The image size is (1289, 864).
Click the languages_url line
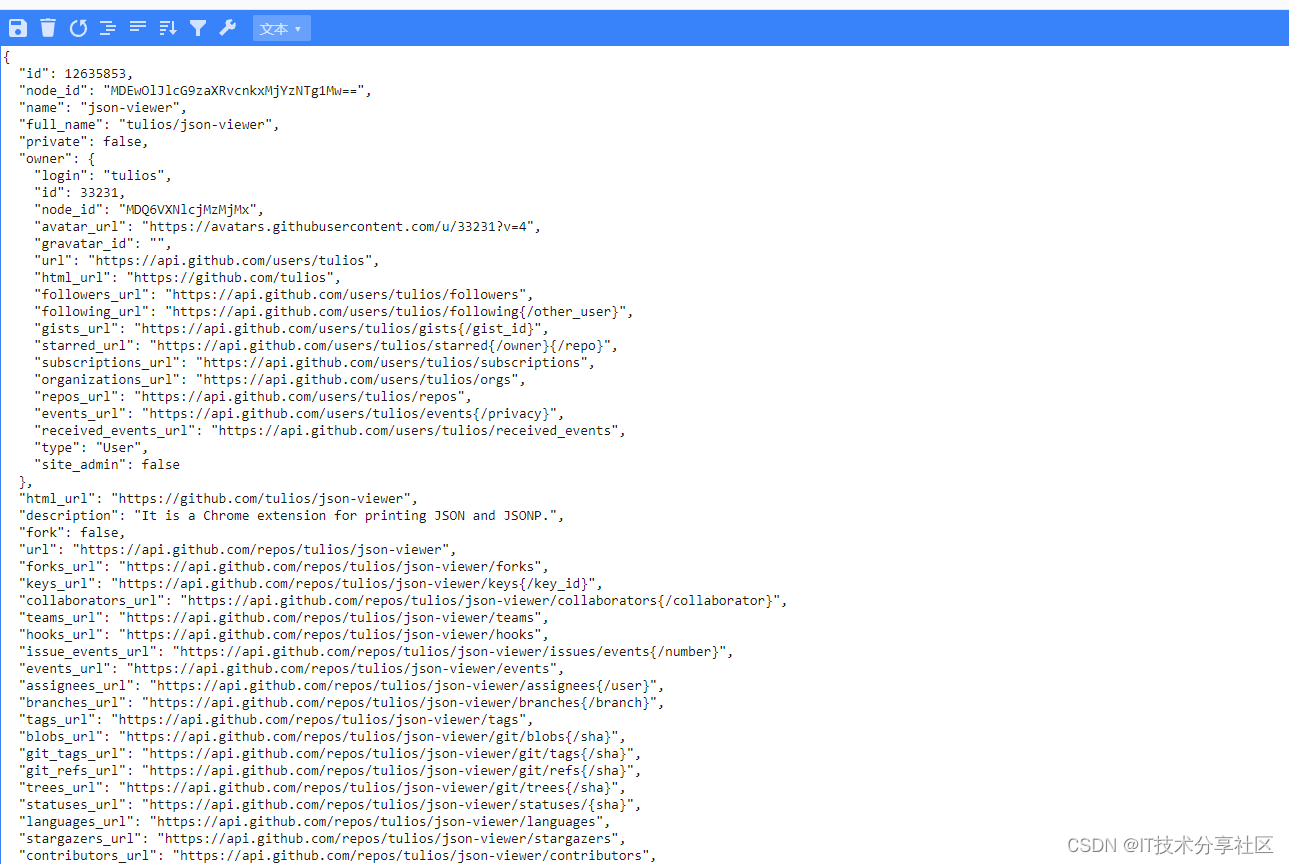[315, 821]
